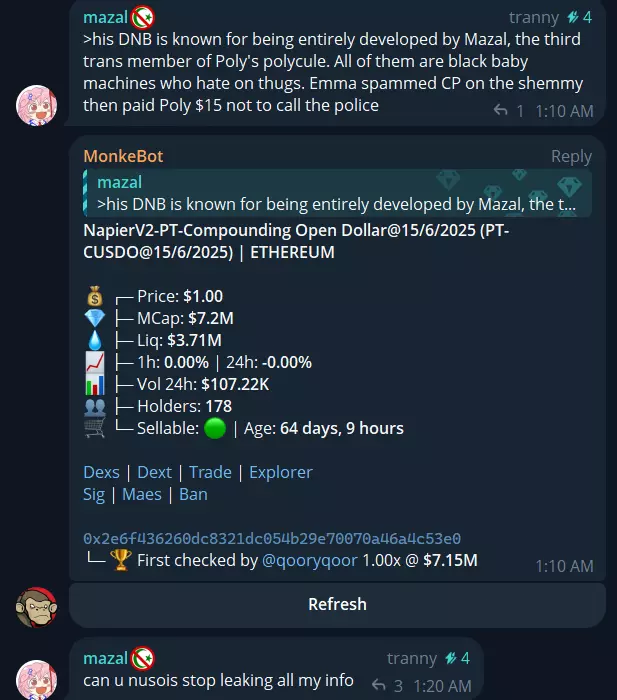Viewport: 617px width, 700px height.
Task: Jump to the quoted mazal message preview
Action: (x=338, y=193)
